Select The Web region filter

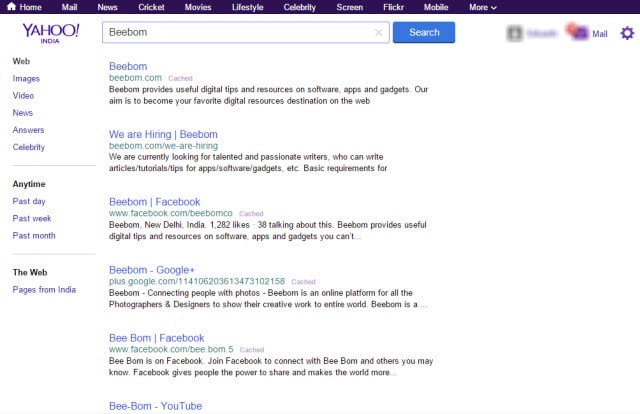coord(30,272)
